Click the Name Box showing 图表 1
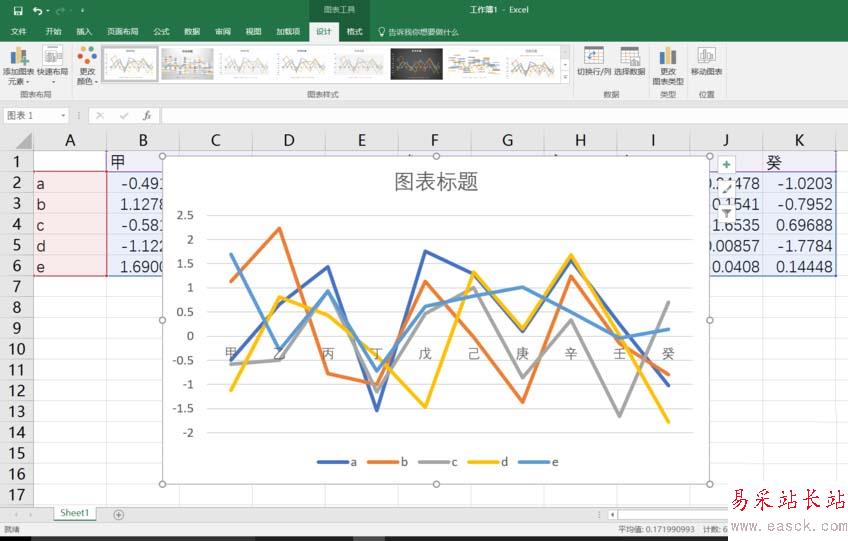 pyautogui.click(x=31, y=115)
